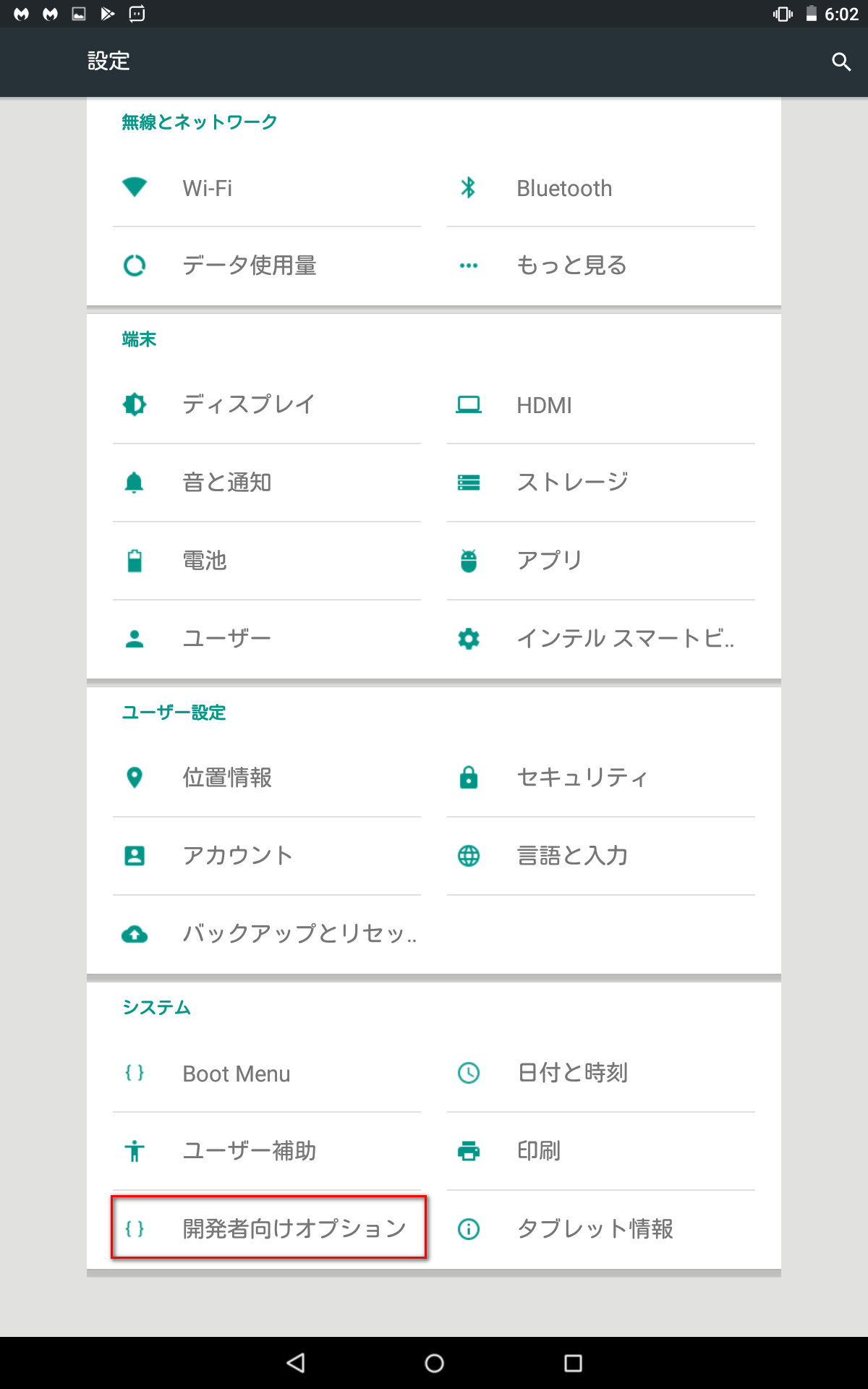868x1389 pixels.
Task: Tap the bell icon for 音と通知
Action: coord(135,483)
